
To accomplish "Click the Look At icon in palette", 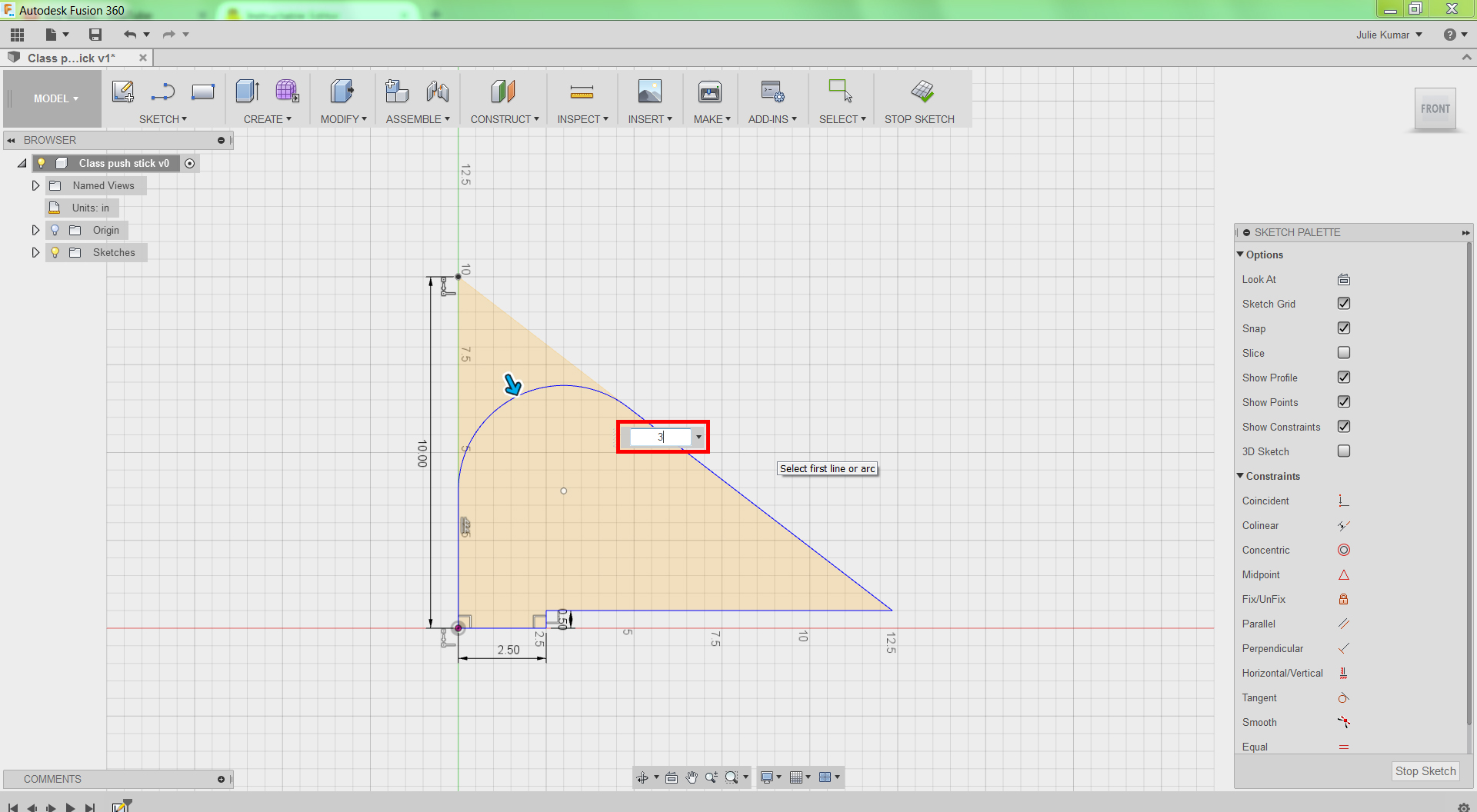I will click(x=1344, y=279).
